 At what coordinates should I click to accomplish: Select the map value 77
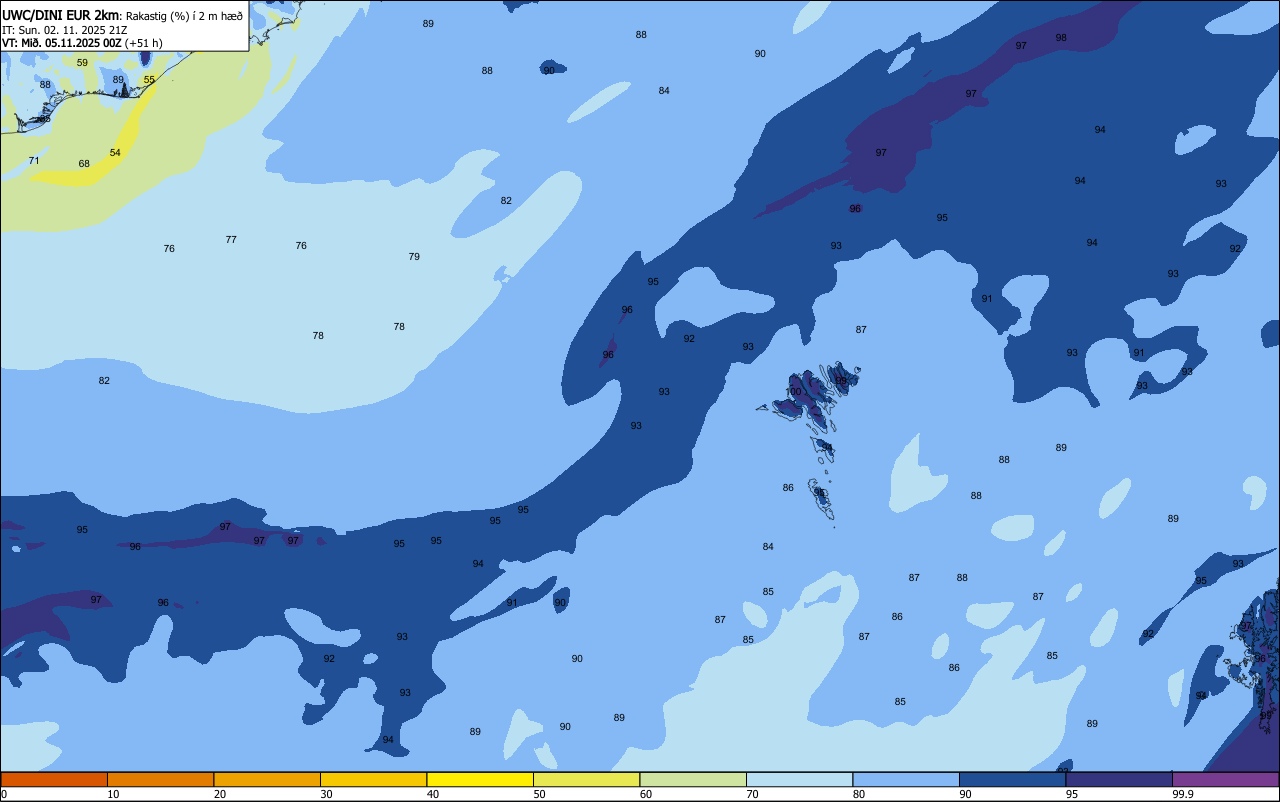[x=231, y=239]
